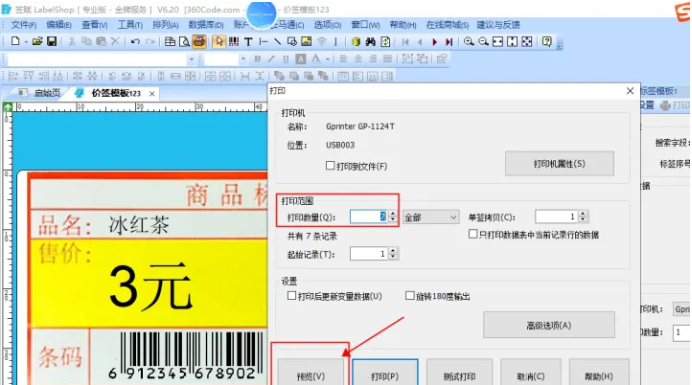Screen dimensions: 692x385
Task: Click 打印机属性(S) button
Action: coord(559,164)
